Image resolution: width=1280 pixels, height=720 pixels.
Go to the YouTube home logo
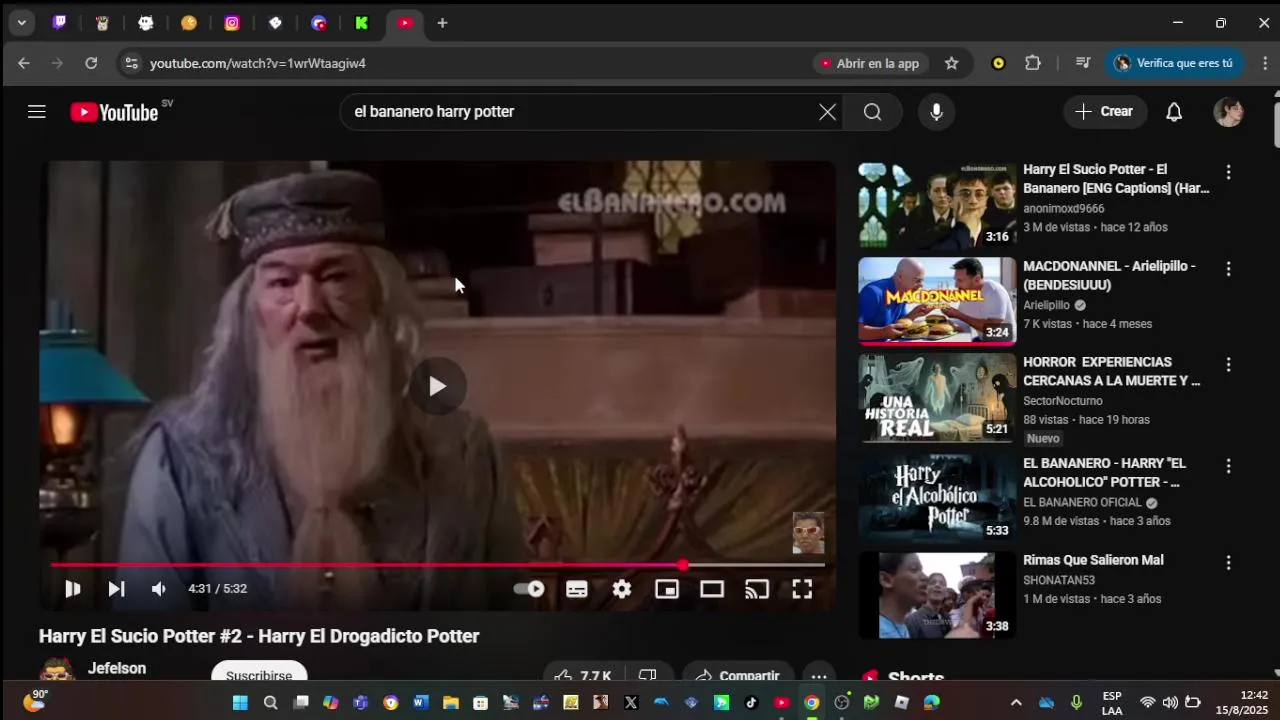[x=114, y=112]
